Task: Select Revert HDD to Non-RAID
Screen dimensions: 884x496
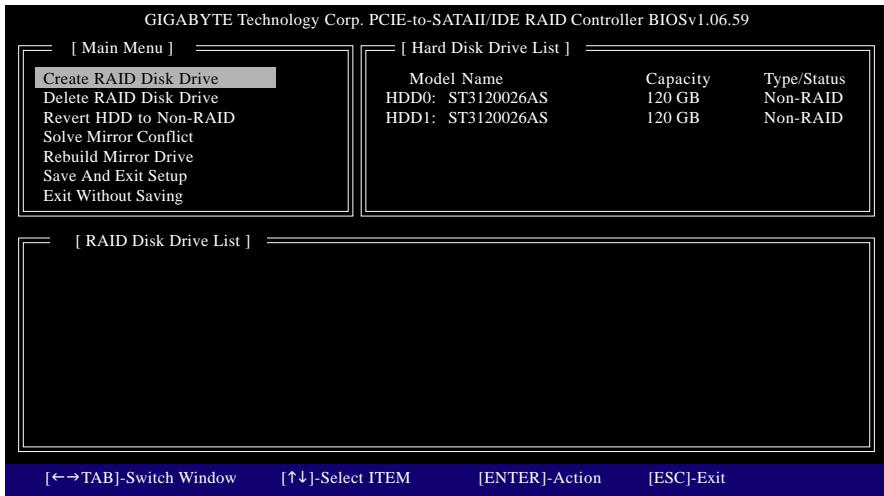Action: pos(139,117)
